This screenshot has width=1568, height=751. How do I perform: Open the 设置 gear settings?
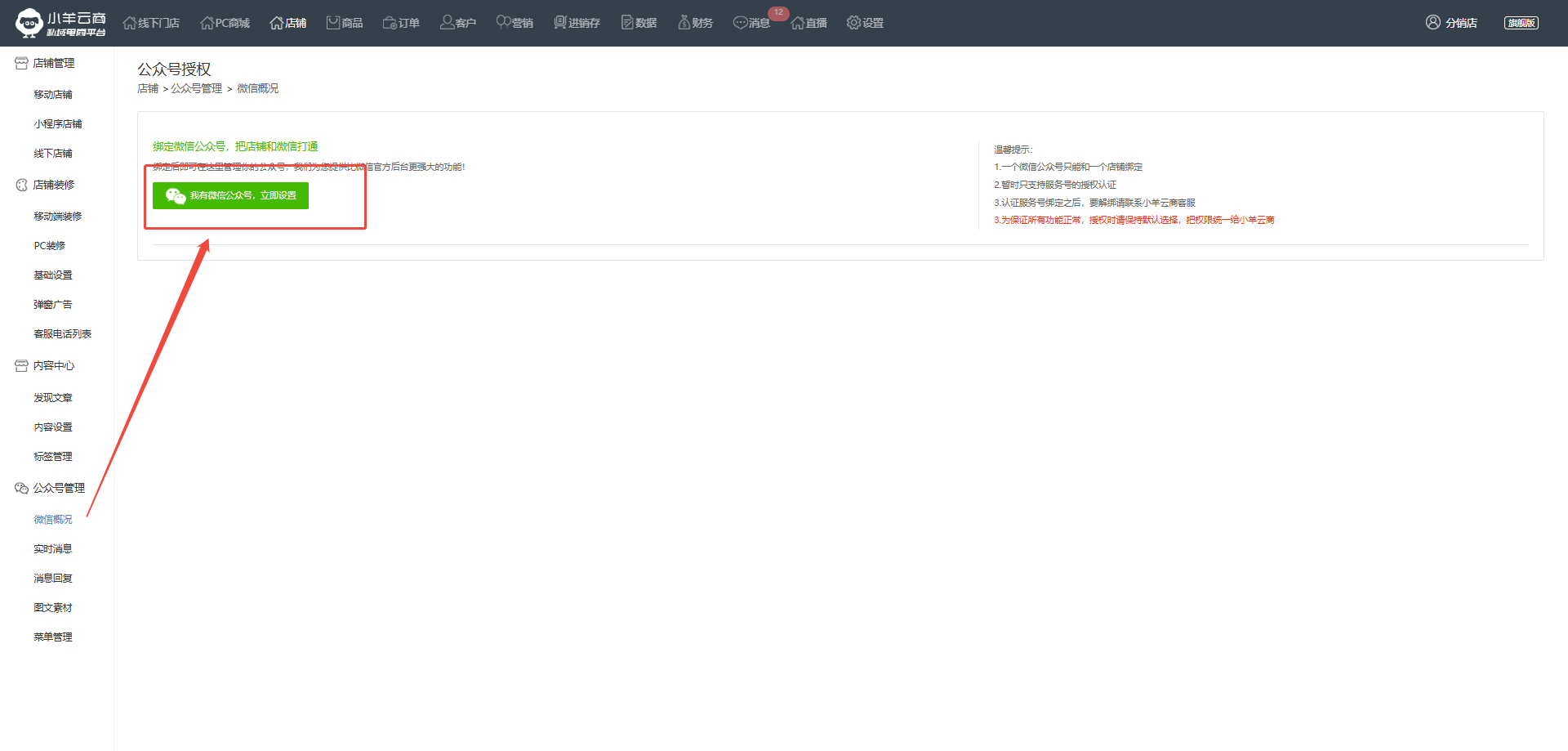[865, 23]
